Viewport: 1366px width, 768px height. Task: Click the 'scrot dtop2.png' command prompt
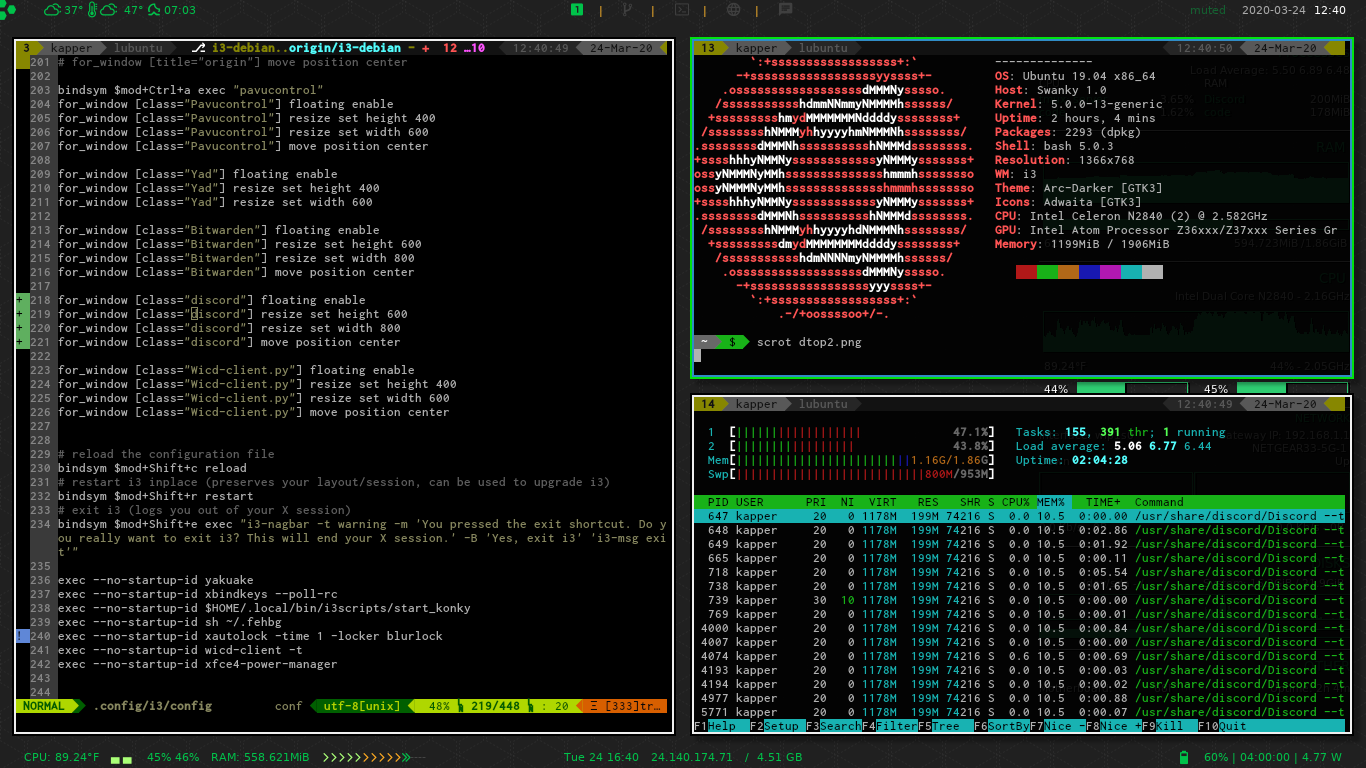click(809, 342)
